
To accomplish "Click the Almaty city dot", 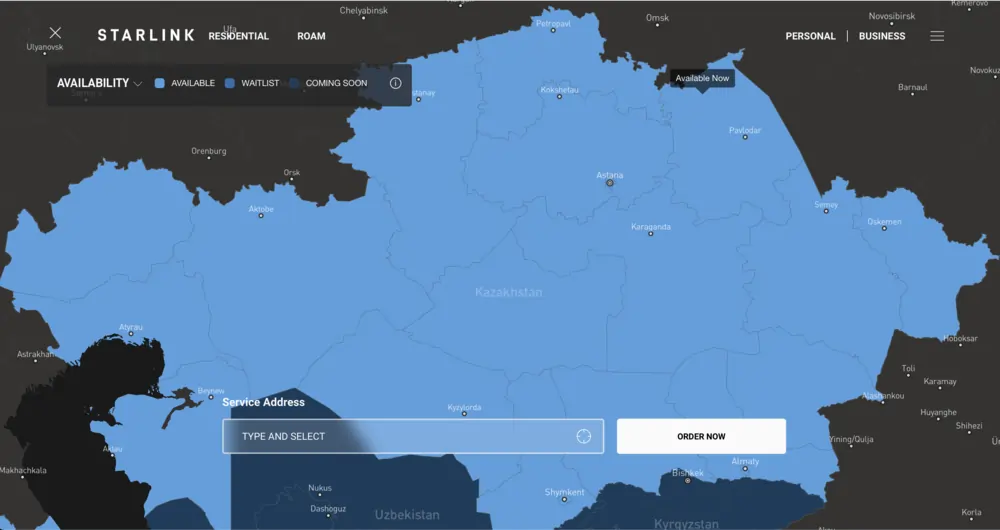I will click(x=746, y=470).
